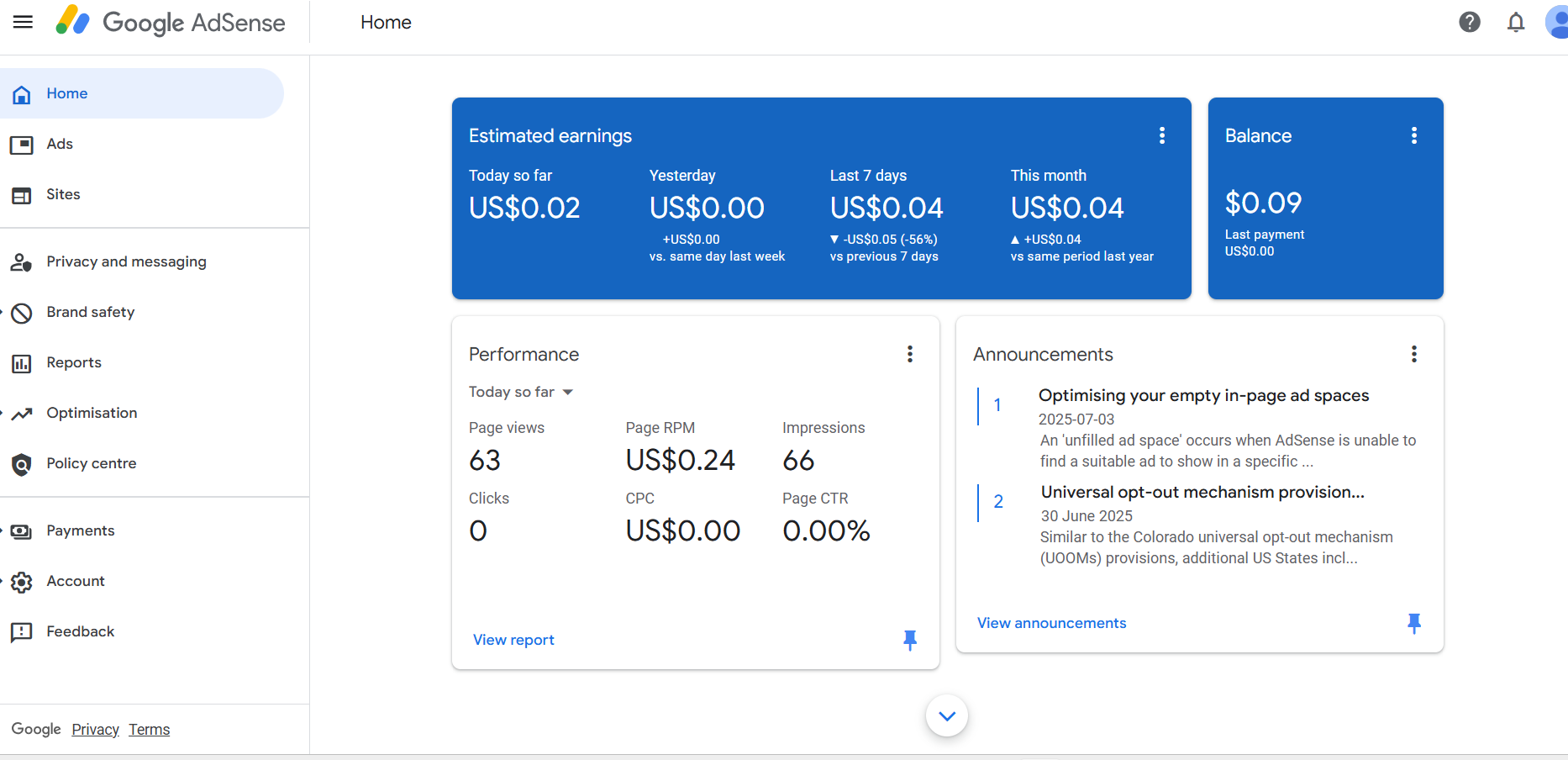
Task: Go to Home in the sidebar
Action: tap(142, 93)
